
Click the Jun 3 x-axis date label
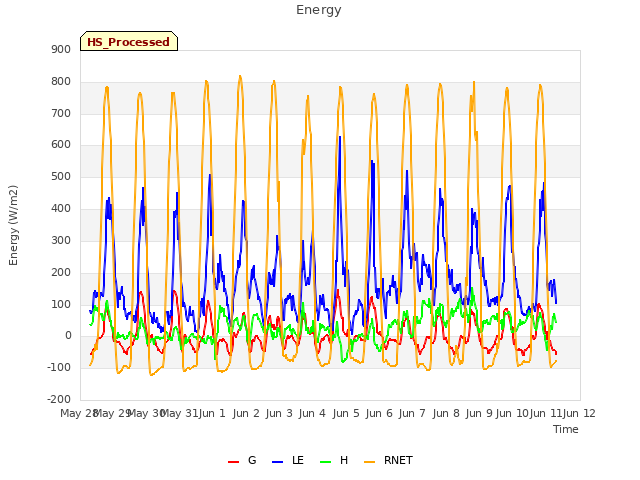(x=279, y=413)
